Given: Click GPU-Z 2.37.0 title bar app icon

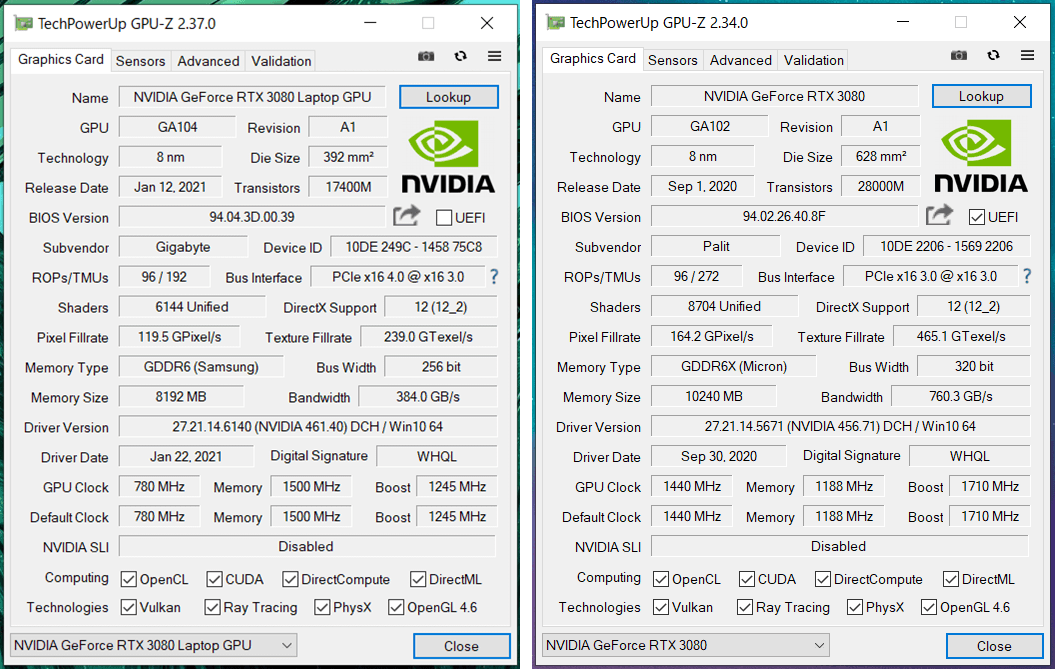Looking at the screenshot, I should pos(24,24).
